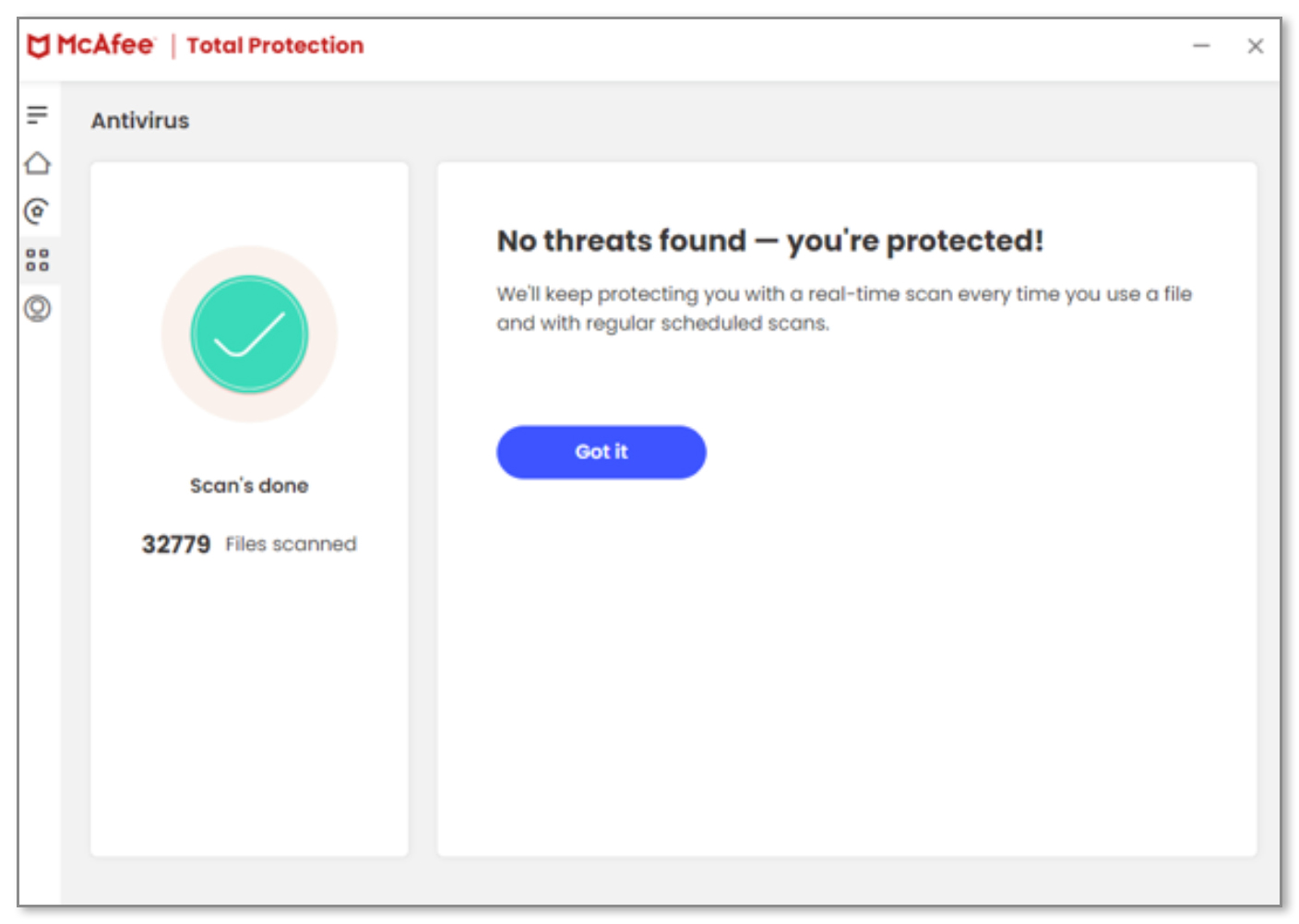Open the four-squares features grid icon
1299x924 pixels.
click(37, 260)
